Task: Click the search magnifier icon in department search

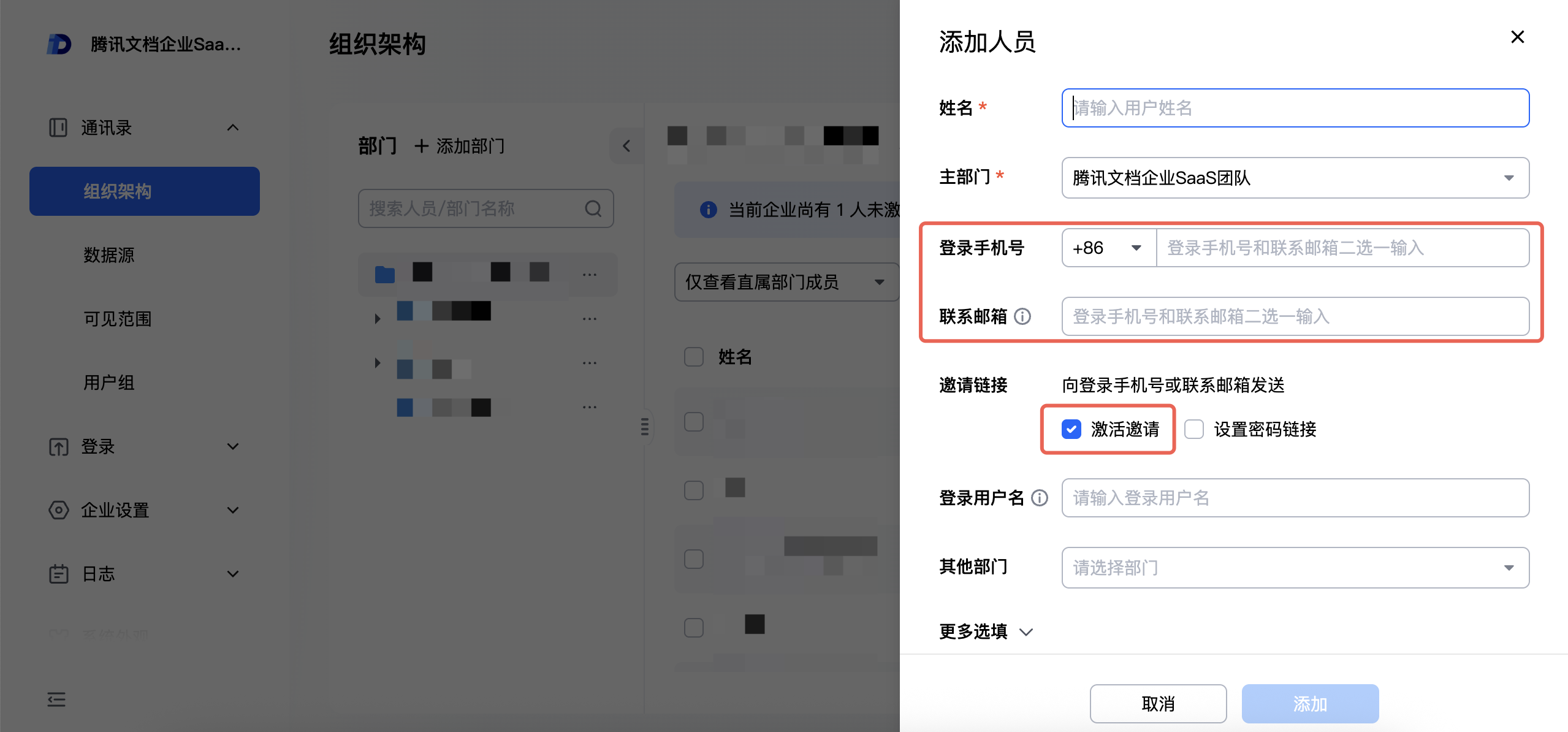Action: coord(593,208)
